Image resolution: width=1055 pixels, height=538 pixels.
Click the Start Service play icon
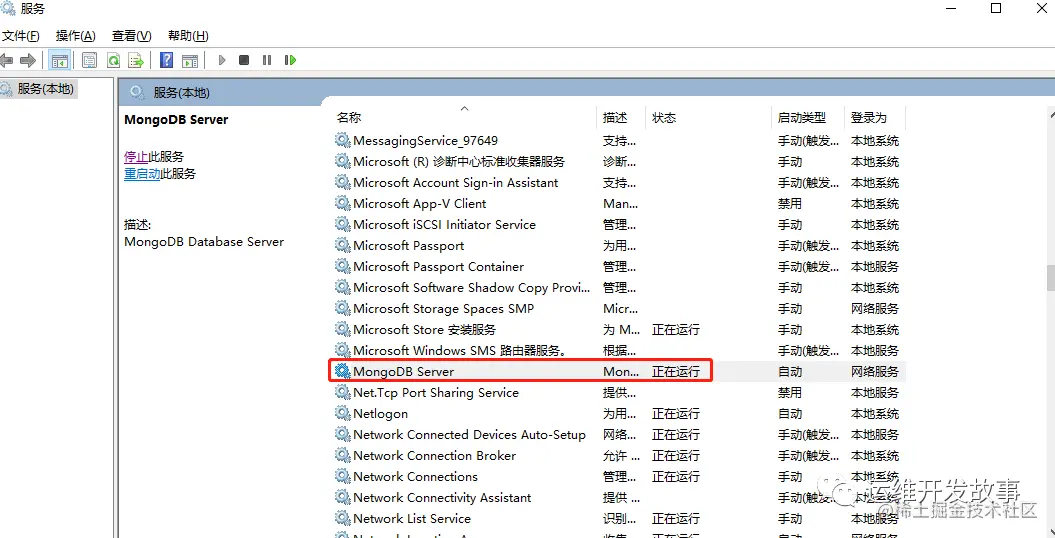222,61
